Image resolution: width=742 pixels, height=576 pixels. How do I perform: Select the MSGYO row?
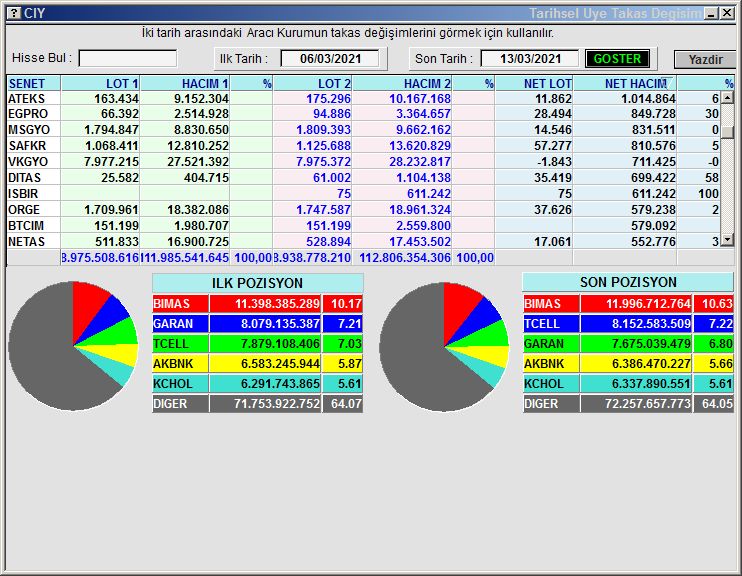[x=363, y=130]
